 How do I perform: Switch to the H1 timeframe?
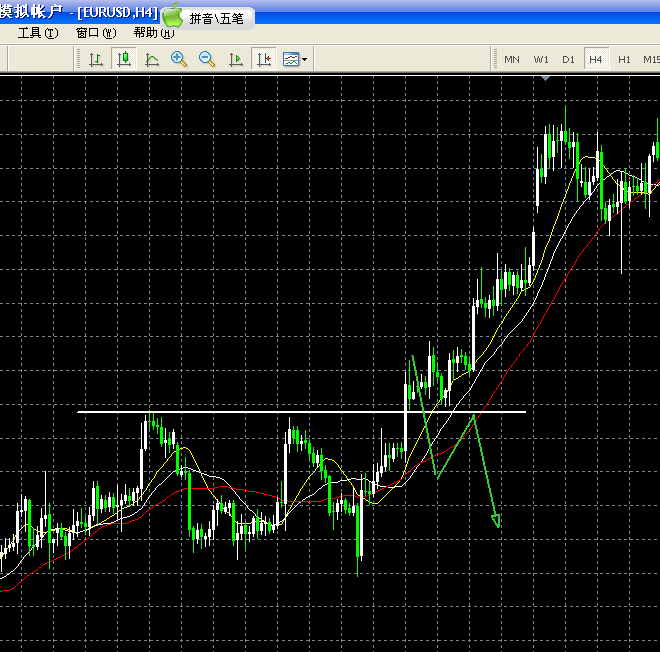[x=624, y=59]
